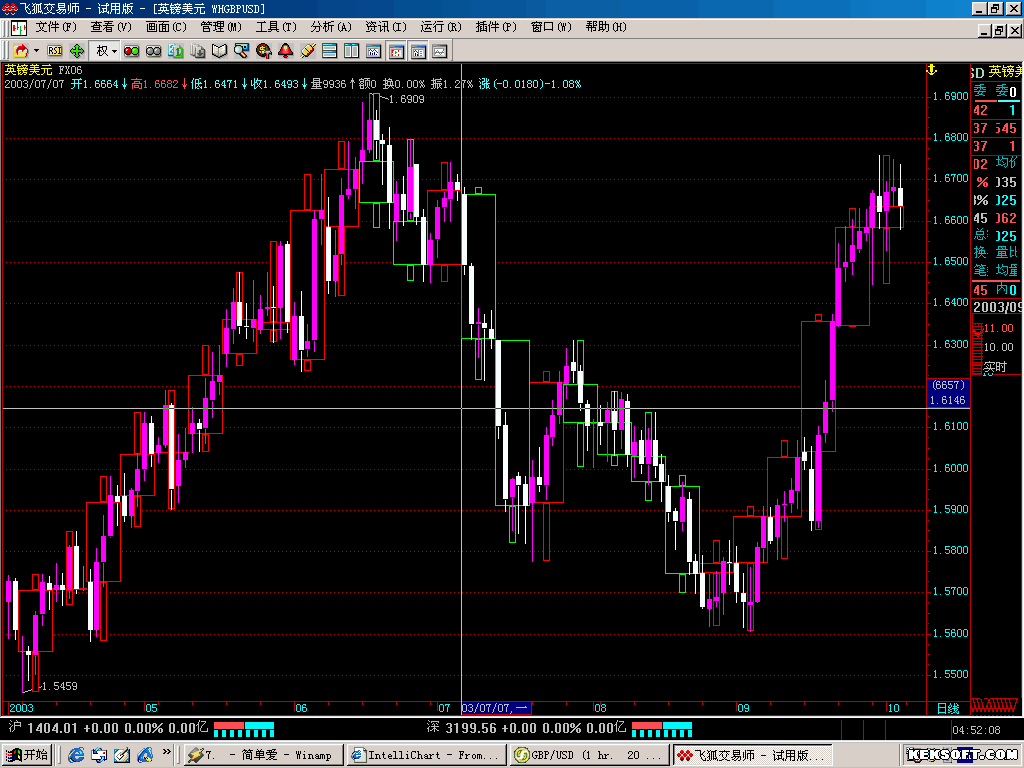Click the app icon left of 文件 menu
The height and width of the screenshot is (768, 1024).
coord(19,28)
